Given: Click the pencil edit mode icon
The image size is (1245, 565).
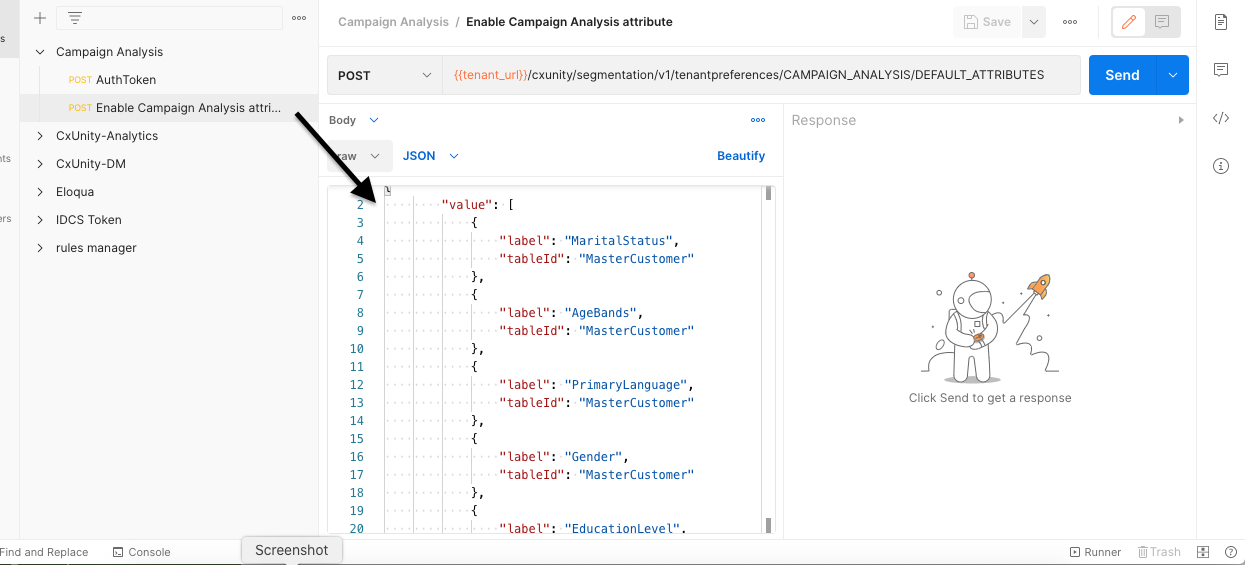Looking at the screenshot, I should coord(1129,22).
